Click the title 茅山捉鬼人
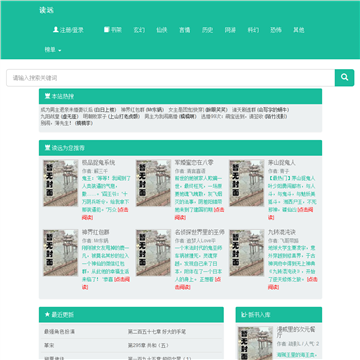The height and width of the screenshot is (360, 360). [282, 163]
